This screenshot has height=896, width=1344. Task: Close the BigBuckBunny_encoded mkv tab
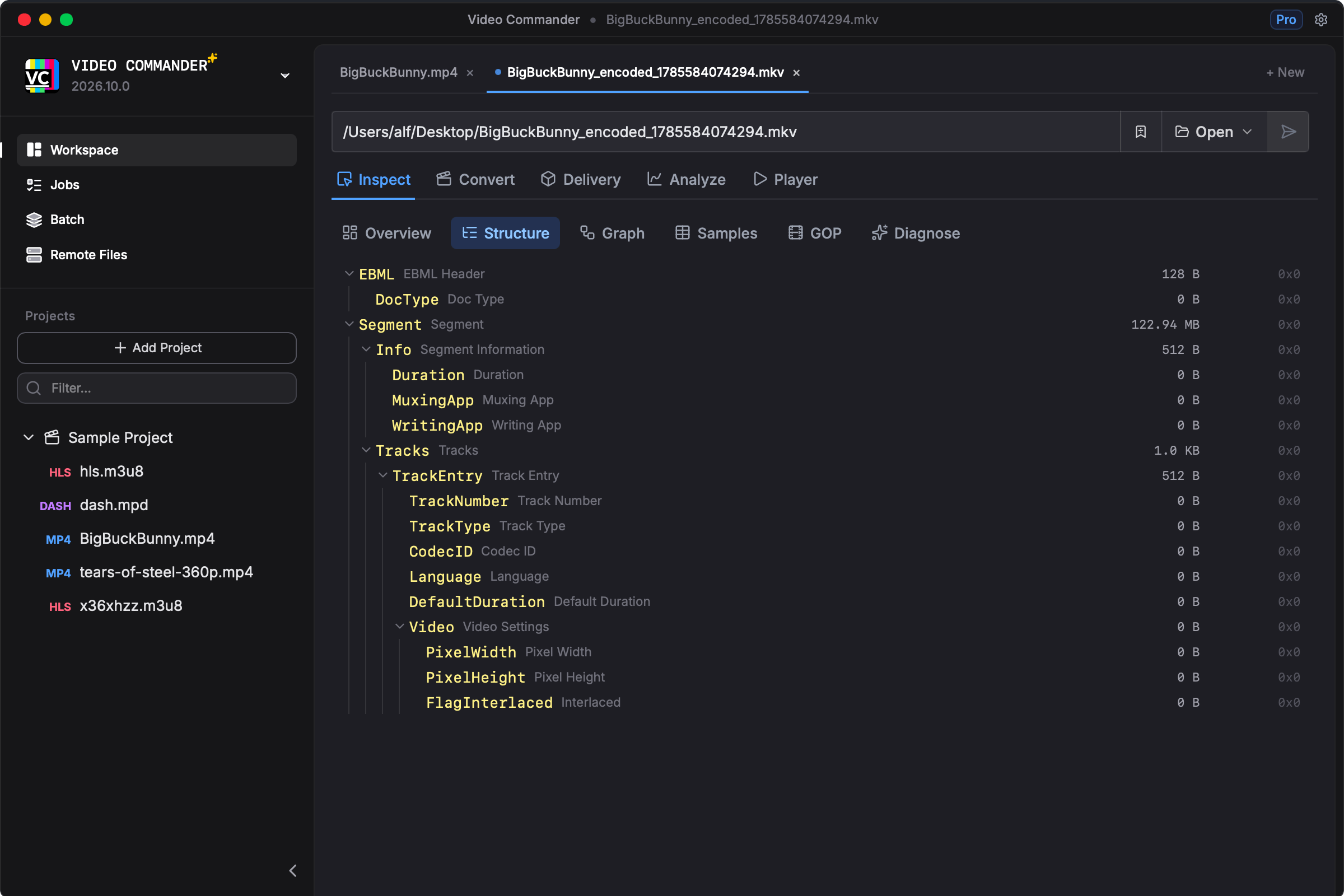click(796, 73)
